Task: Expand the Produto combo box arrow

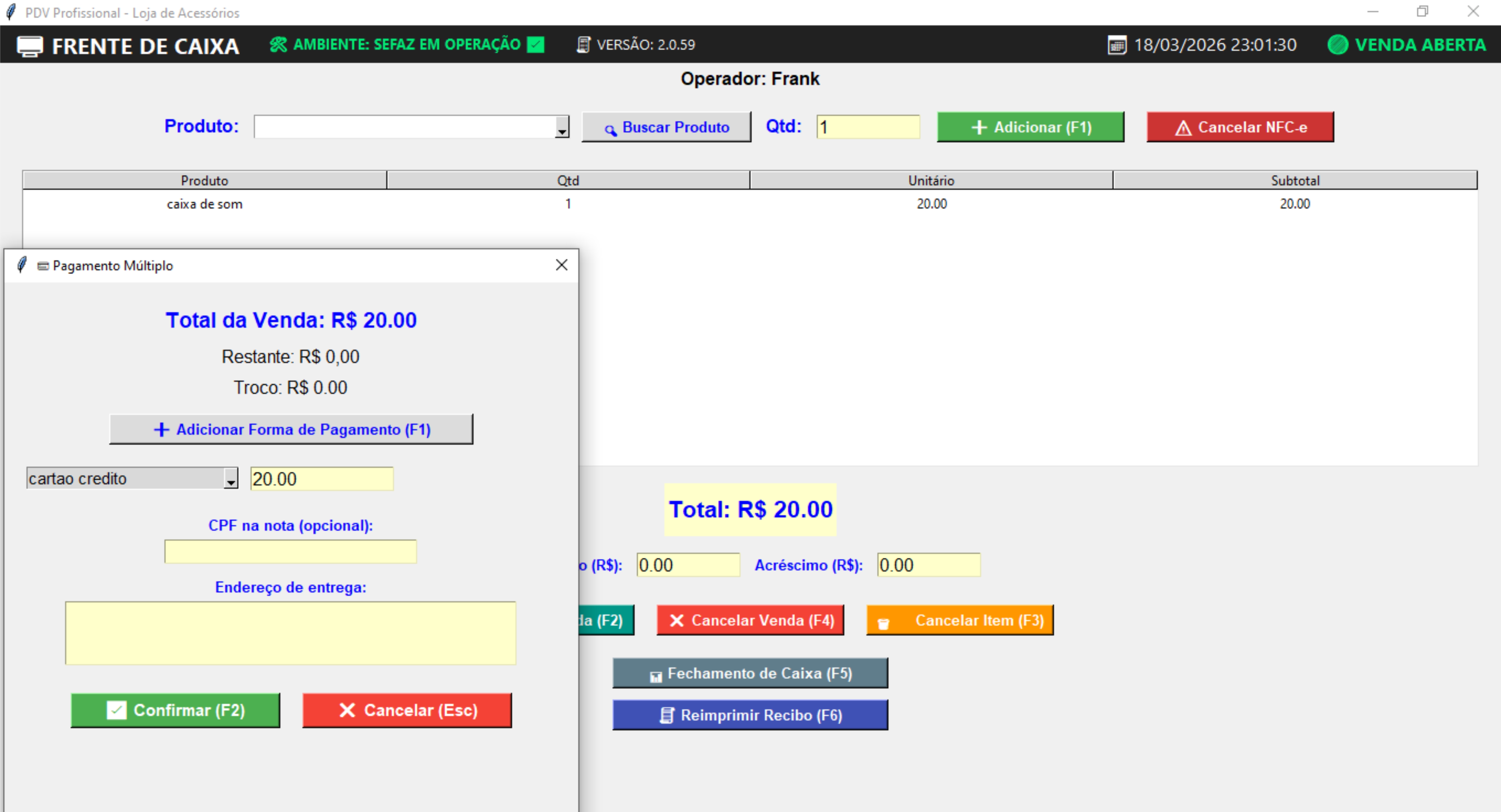Action: 562,128
